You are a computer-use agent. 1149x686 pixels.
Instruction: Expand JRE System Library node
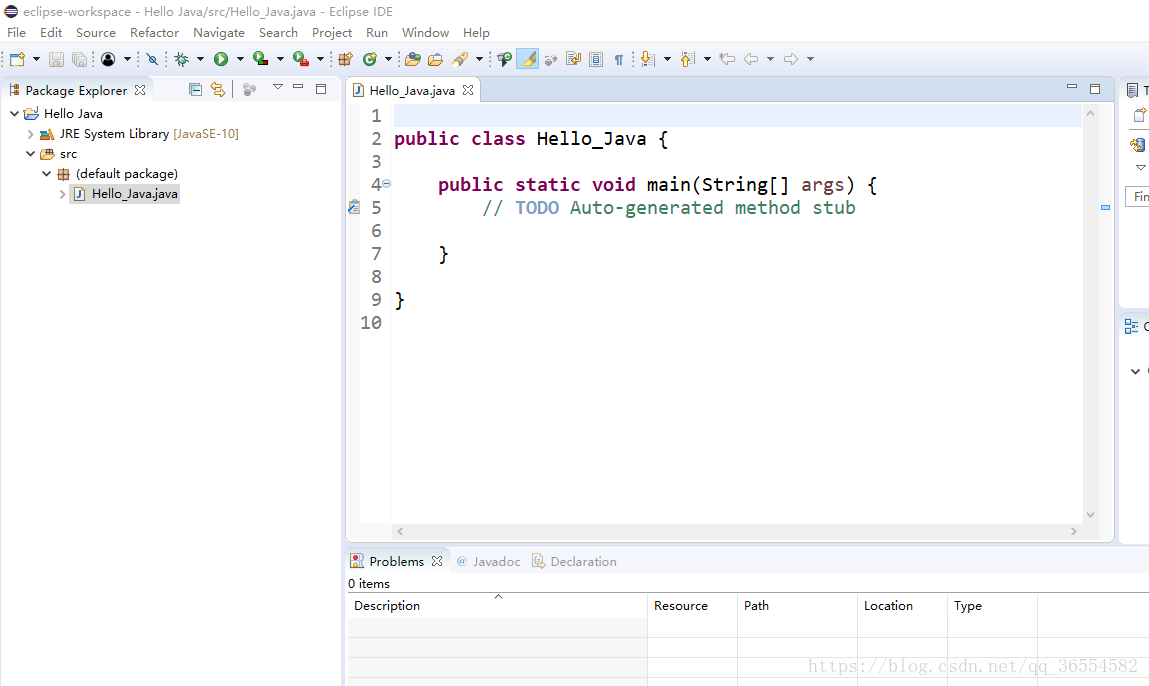pos(30,134)
